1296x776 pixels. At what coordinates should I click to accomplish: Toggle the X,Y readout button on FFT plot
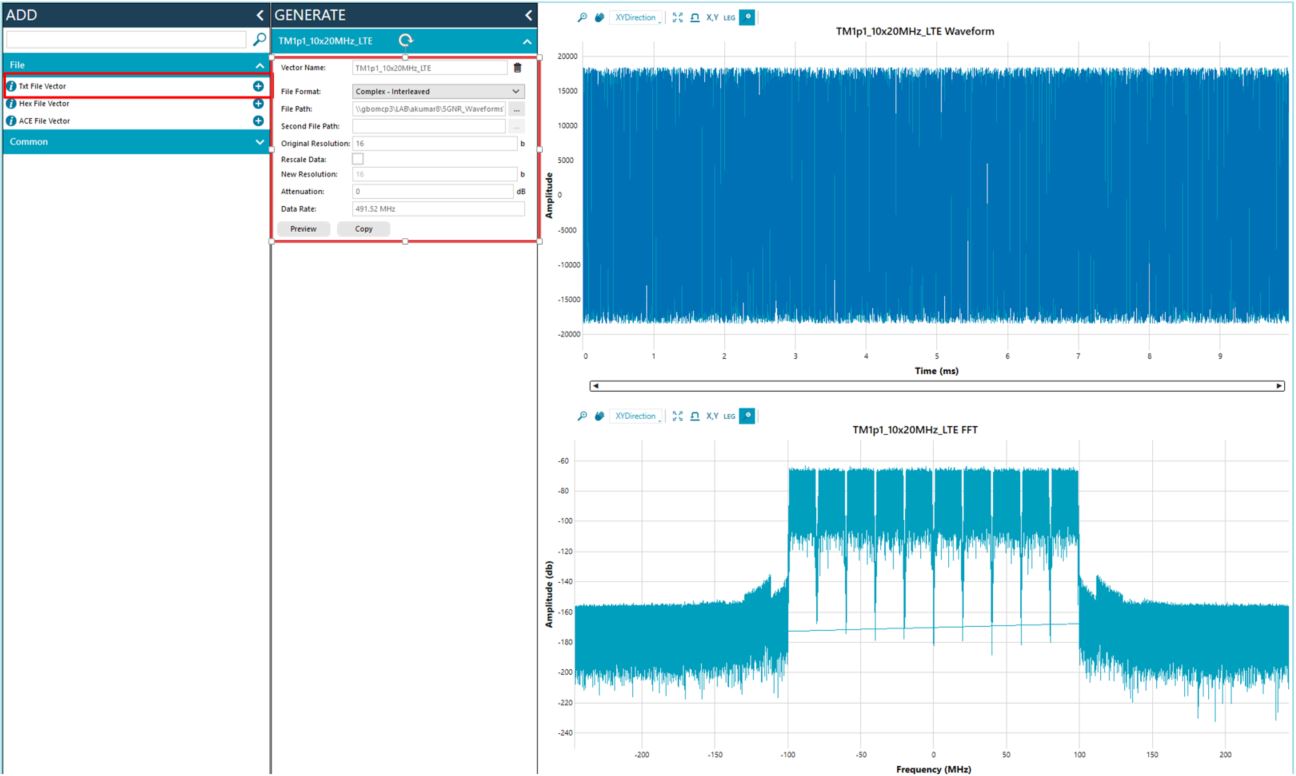coord(712,416)
